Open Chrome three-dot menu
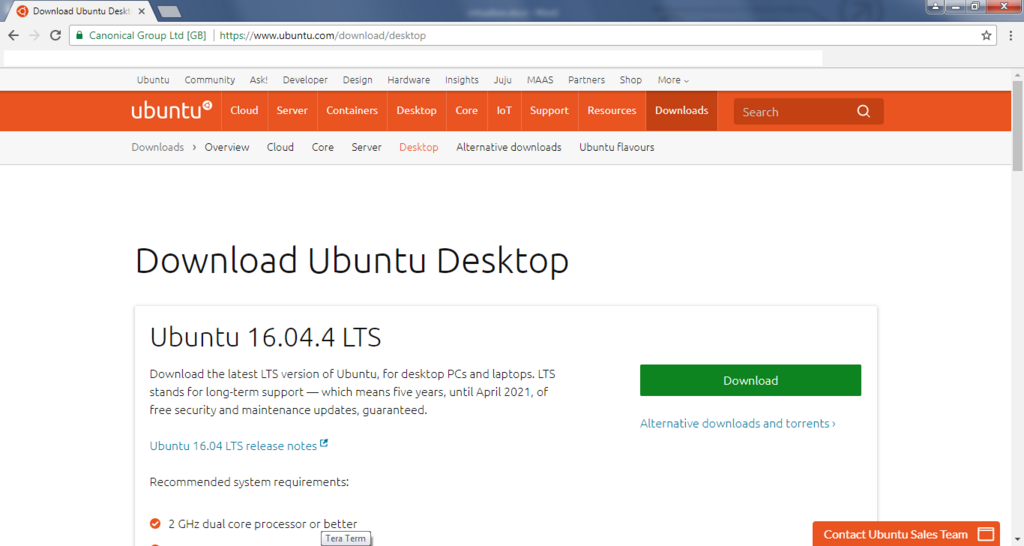The width and height of the screenshot is (1024, 546). tap(1010, 35)
